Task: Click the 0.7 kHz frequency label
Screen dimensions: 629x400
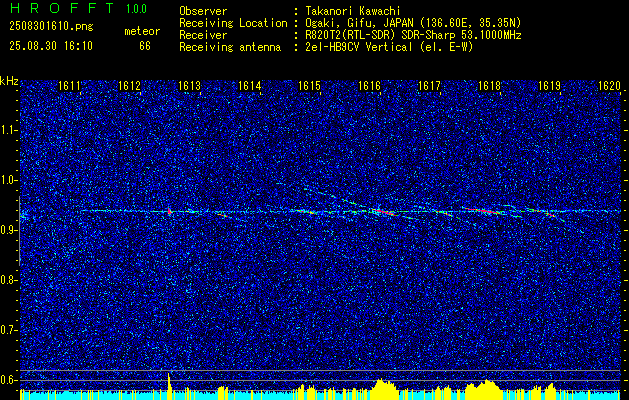Action: 8,330
